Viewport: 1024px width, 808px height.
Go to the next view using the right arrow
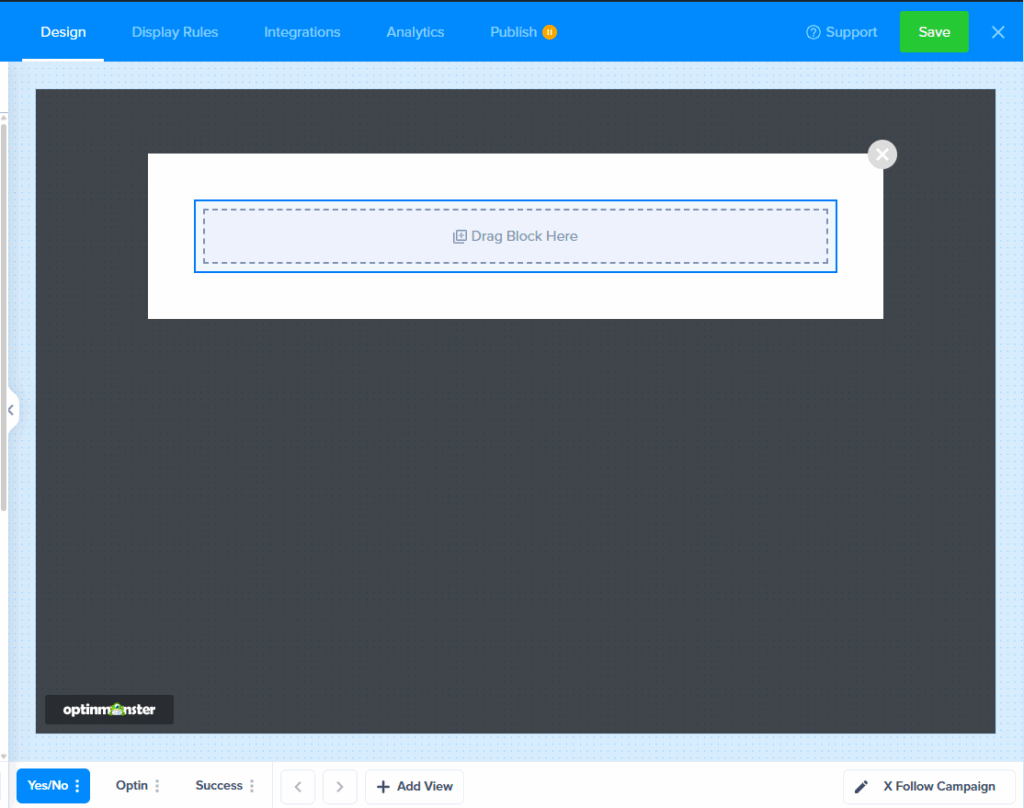pos(339,786)
